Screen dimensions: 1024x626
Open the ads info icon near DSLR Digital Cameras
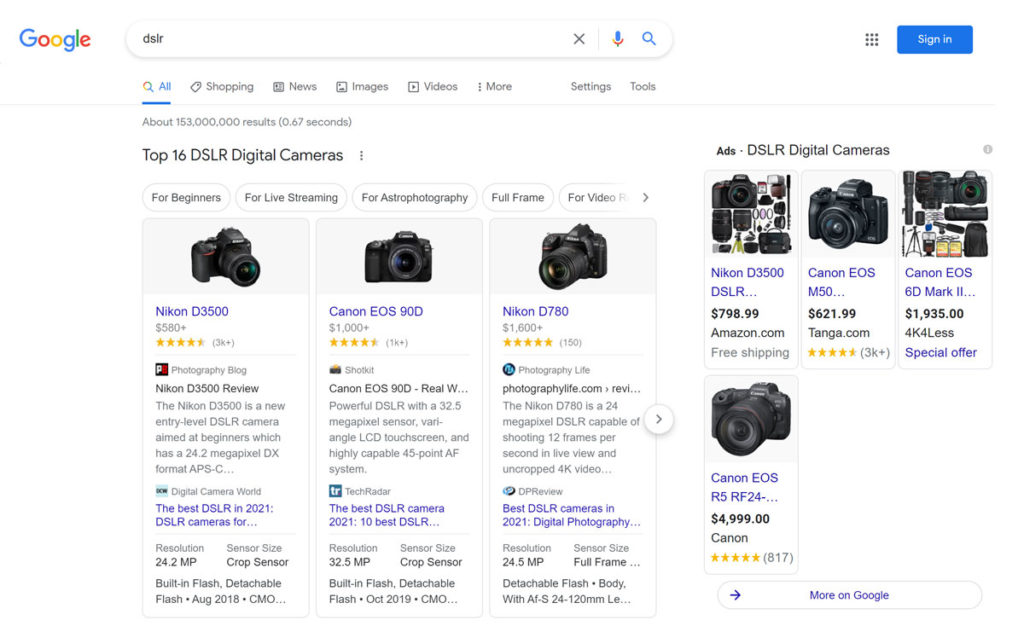(988, 148)
